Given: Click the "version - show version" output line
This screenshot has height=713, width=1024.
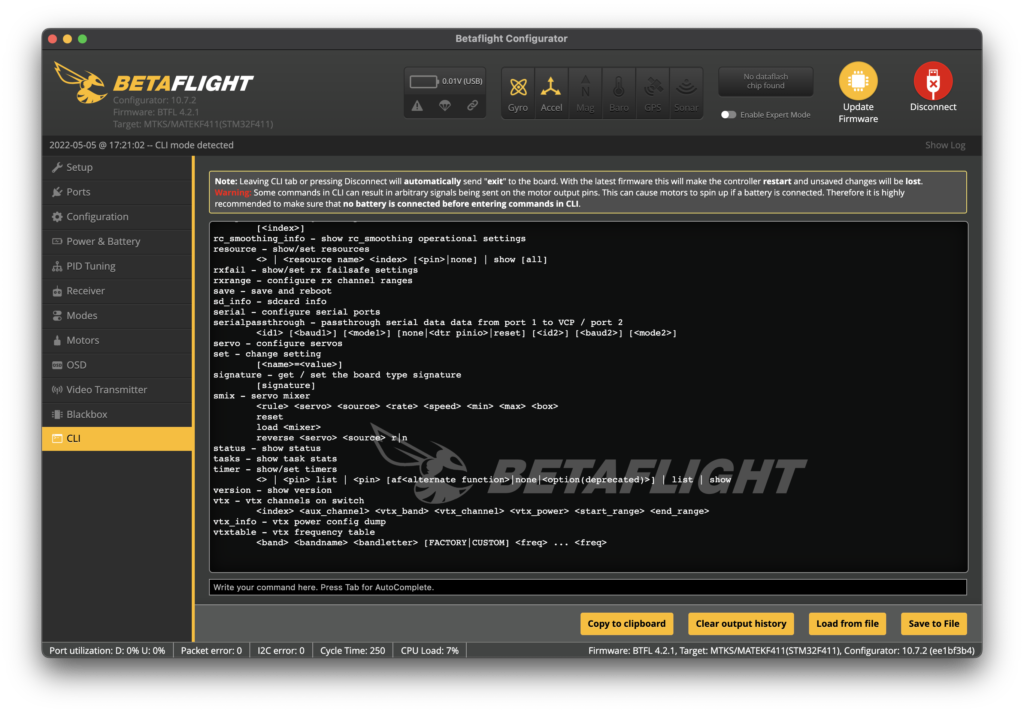Looking at the screenshot, I should point(272,490).
